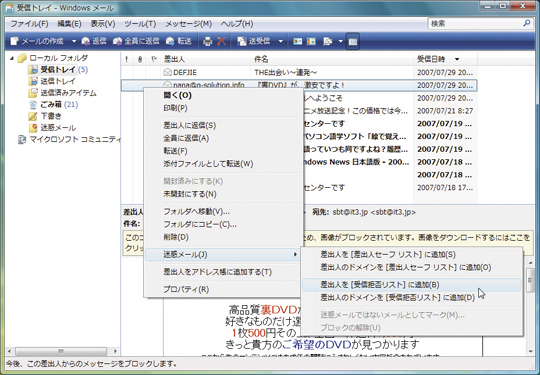Open the Message (メッセージ) menu
Image resolution: width=540 pixels, height=375 pixels.
pyautogui.click(x=188, y=24)
